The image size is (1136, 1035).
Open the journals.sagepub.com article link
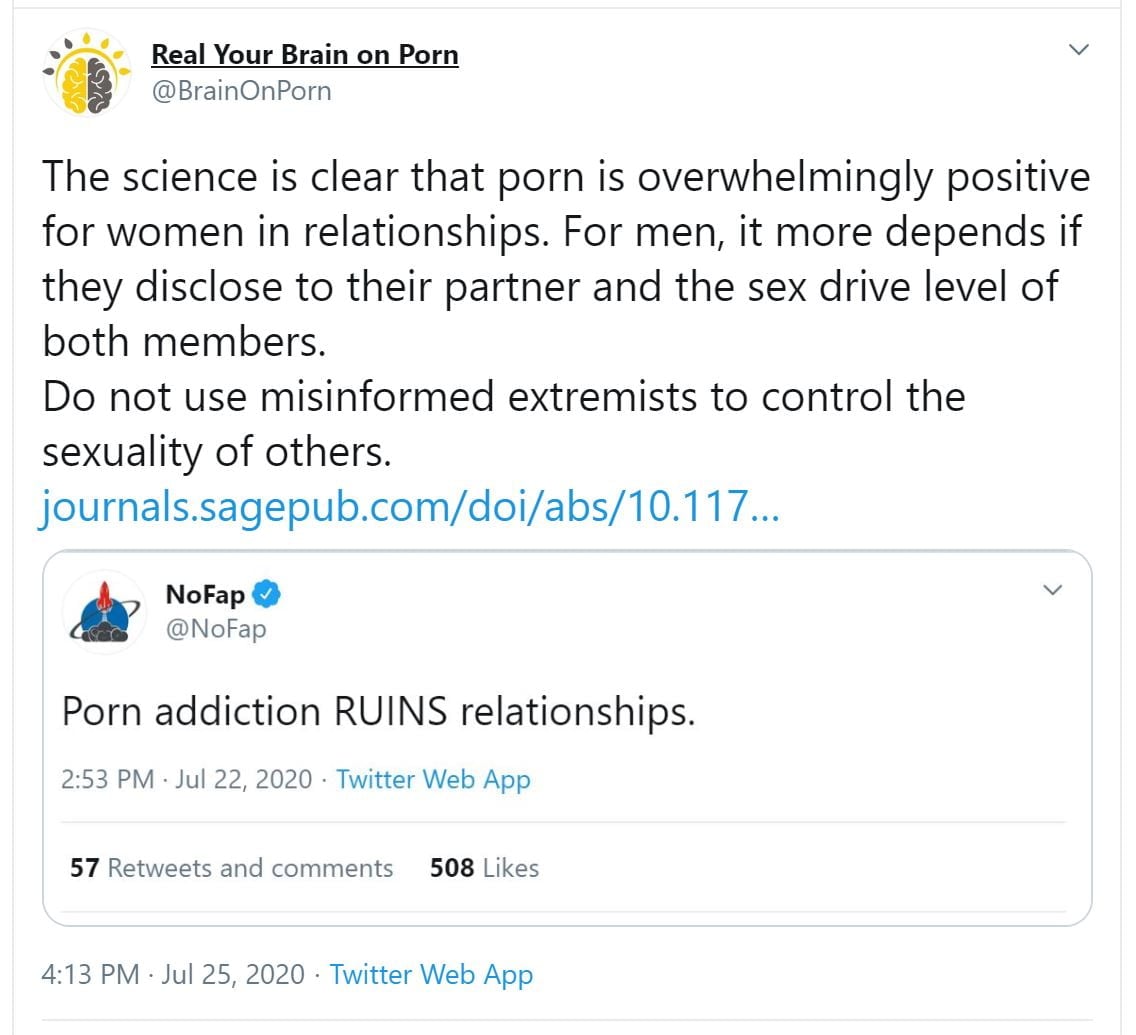409,508
